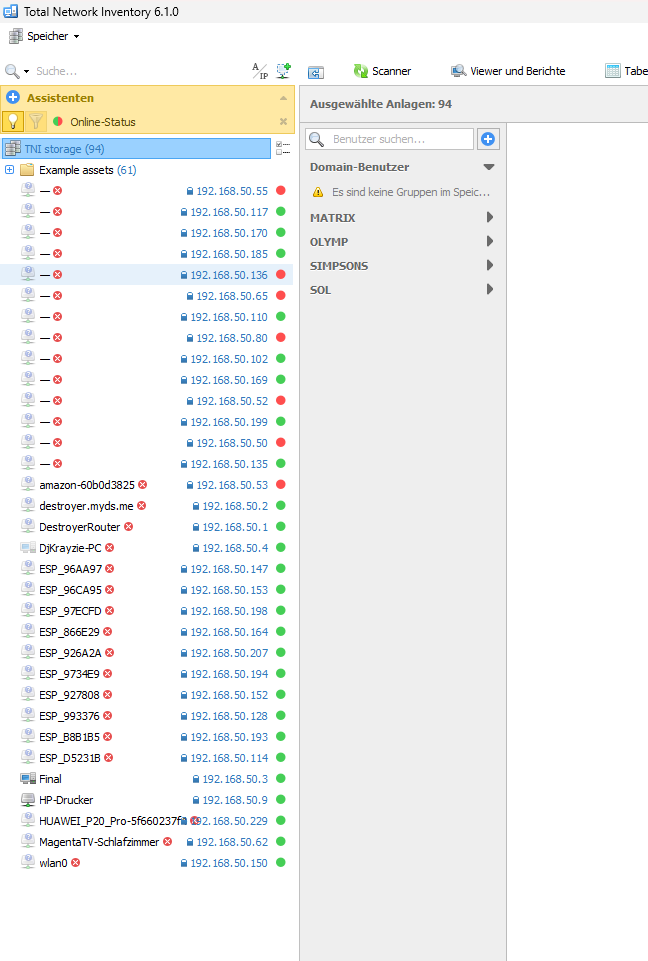This screenshot has height=961, width=648.
Task: Click IP address 192.168.50.194
Action: point(229,674)
